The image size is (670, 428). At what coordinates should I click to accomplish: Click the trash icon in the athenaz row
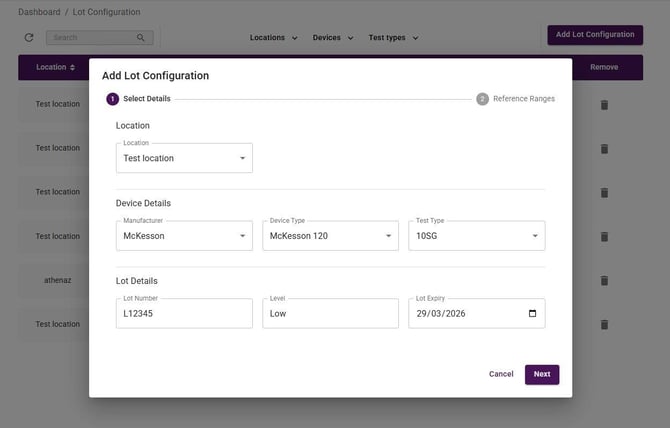tap(604, 280)
